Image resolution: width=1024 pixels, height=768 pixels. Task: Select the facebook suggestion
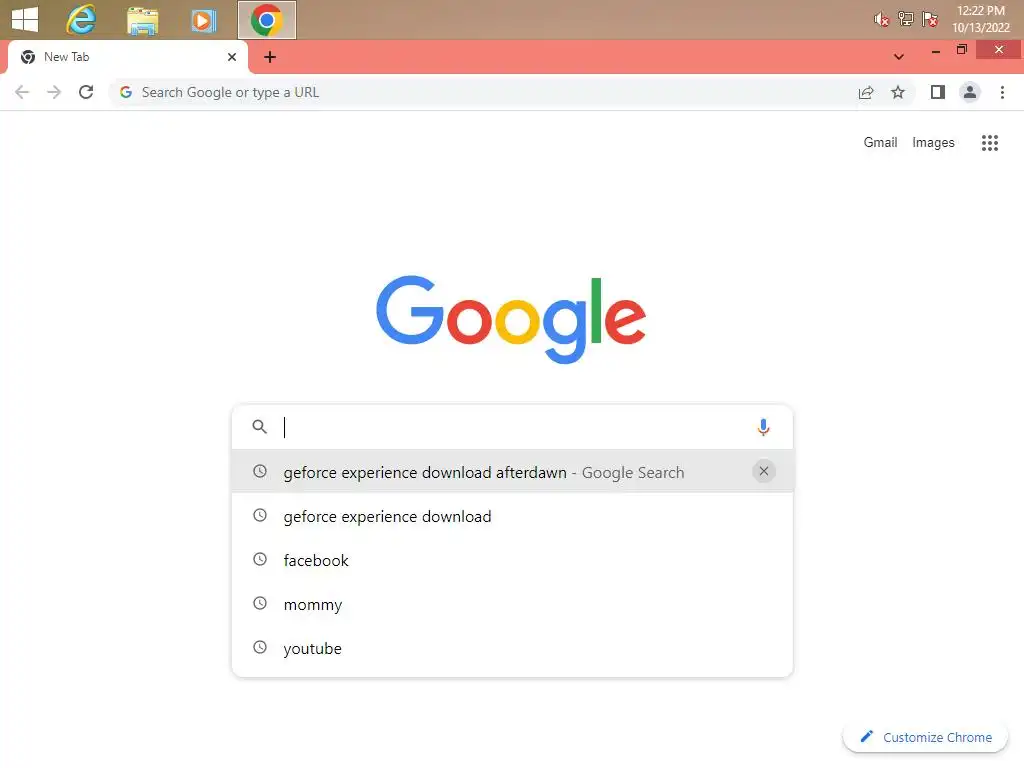513,560
